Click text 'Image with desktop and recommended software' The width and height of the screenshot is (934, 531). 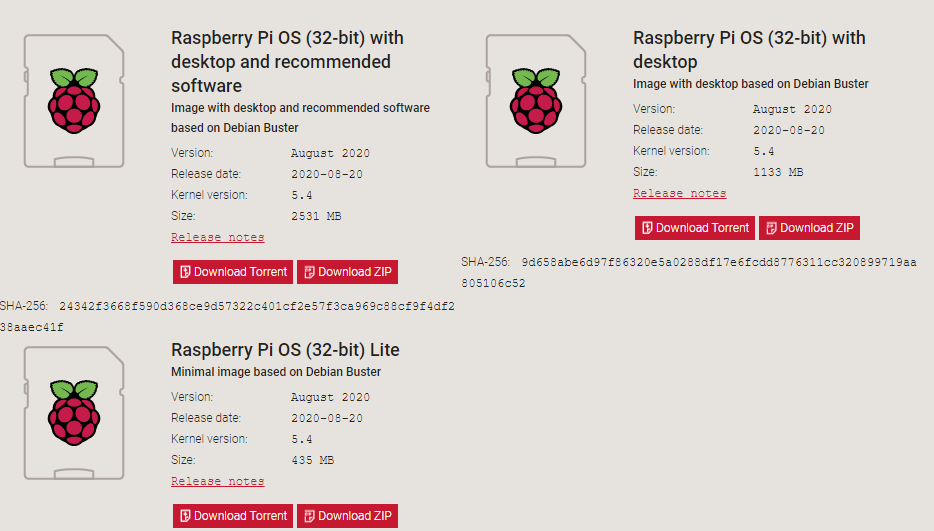300,108
